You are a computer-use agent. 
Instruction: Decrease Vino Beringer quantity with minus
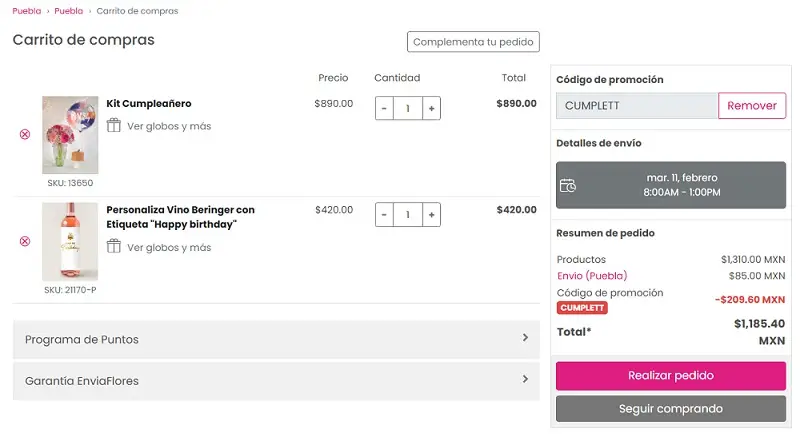click(385, 215)
